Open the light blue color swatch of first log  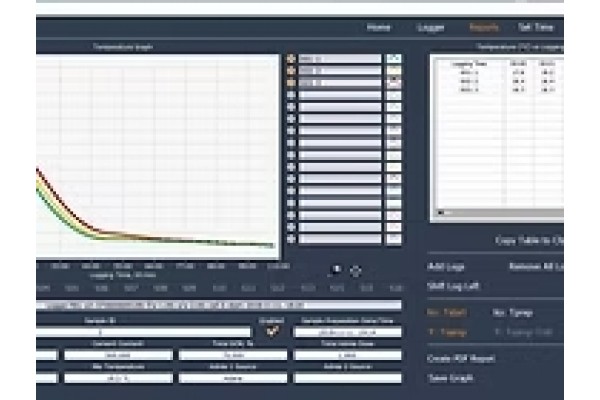click(394, 59)
